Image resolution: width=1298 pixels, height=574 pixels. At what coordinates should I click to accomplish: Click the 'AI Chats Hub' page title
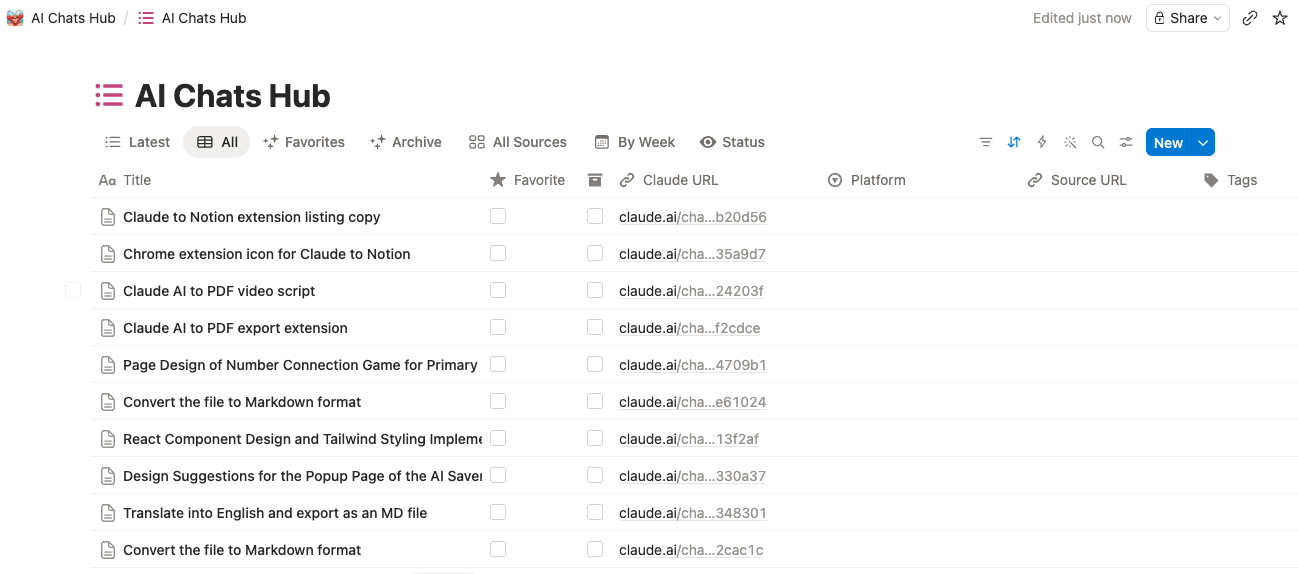click(233, 96)
